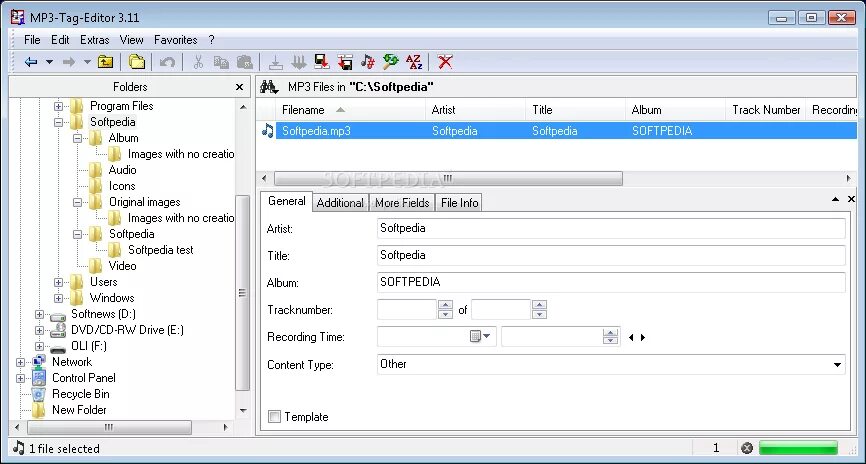Open the Content Type dropdown
The height and width of the screenshot is (464, 866).
pos(837,365)
